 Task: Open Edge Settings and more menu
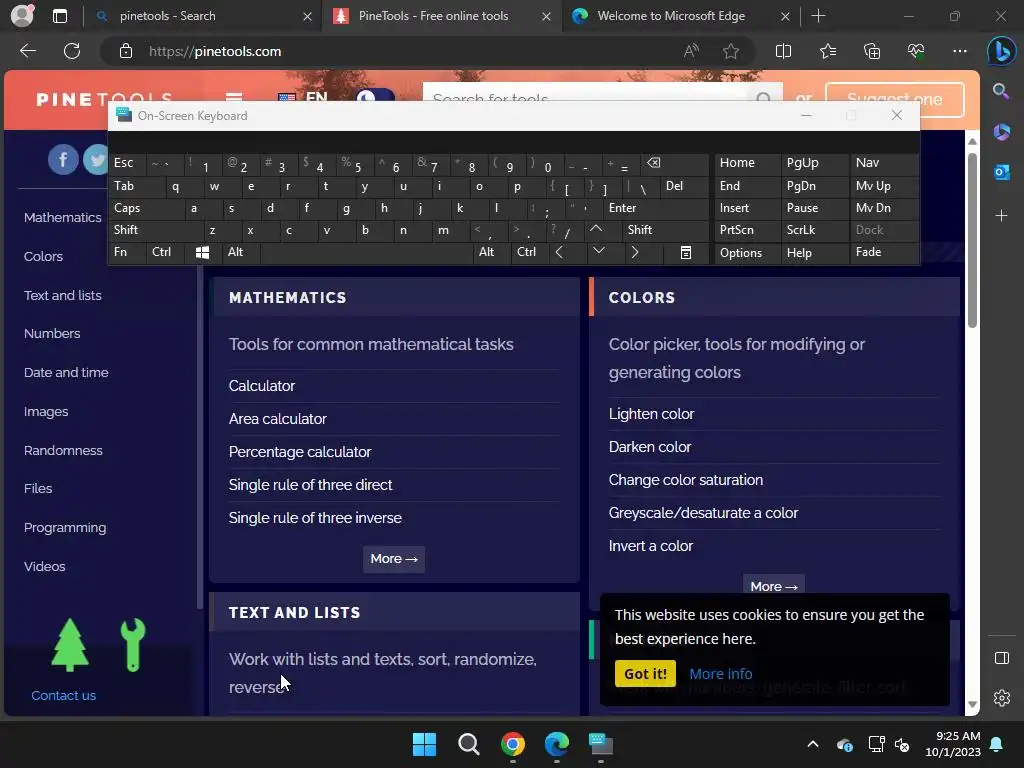coord(959,51)
